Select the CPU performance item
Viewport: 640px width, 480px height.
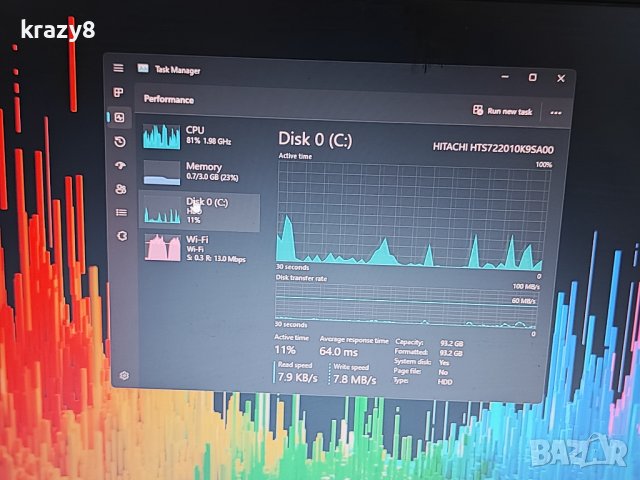(201, 135)
